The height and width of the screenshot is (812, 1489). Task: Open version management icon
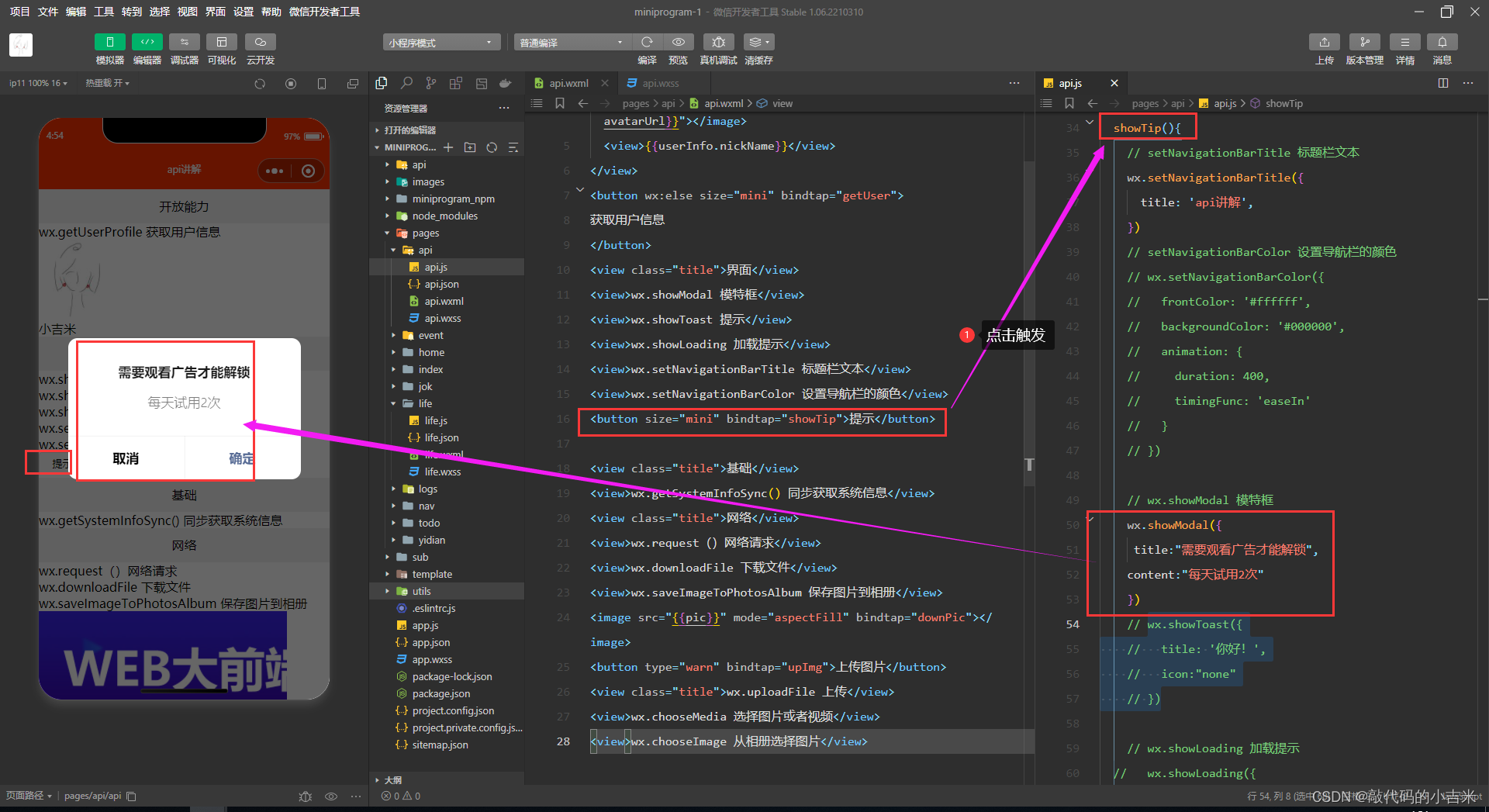point(1365,42)
